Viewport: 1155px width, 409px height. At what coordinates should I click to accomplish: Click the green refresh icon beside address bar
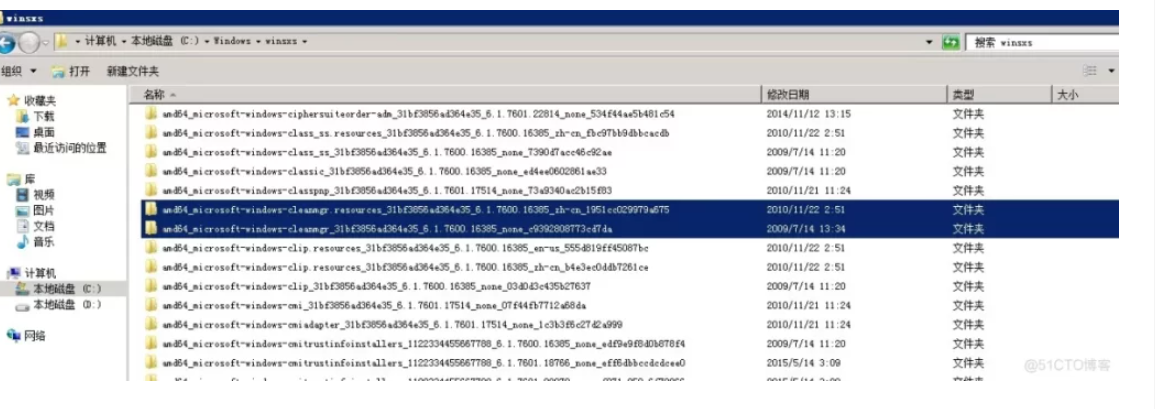[951, 42]
